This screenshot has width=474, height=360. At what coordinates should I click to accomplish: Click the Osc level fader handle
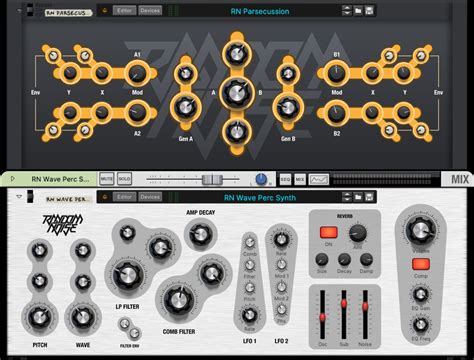point(322,317)
